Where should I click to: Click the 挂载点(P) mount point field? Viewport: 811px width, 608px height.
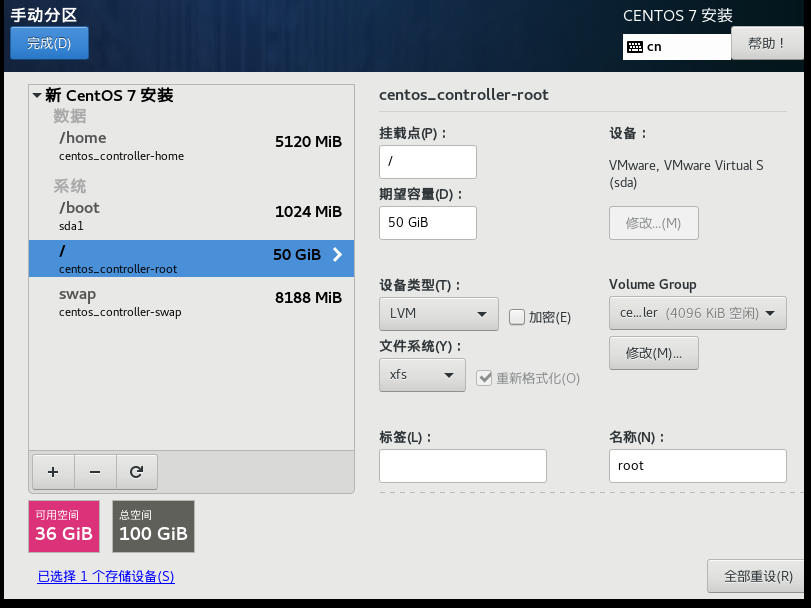tap(428, 162)
